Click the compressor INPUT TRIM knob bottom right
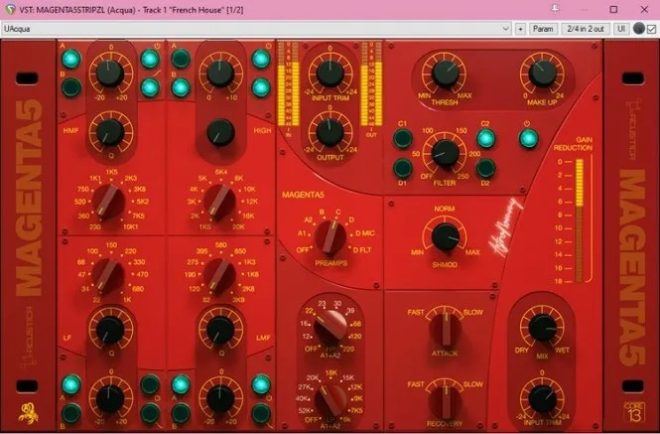The height and width of the screenshot is (434, 660). coord(543,399)
